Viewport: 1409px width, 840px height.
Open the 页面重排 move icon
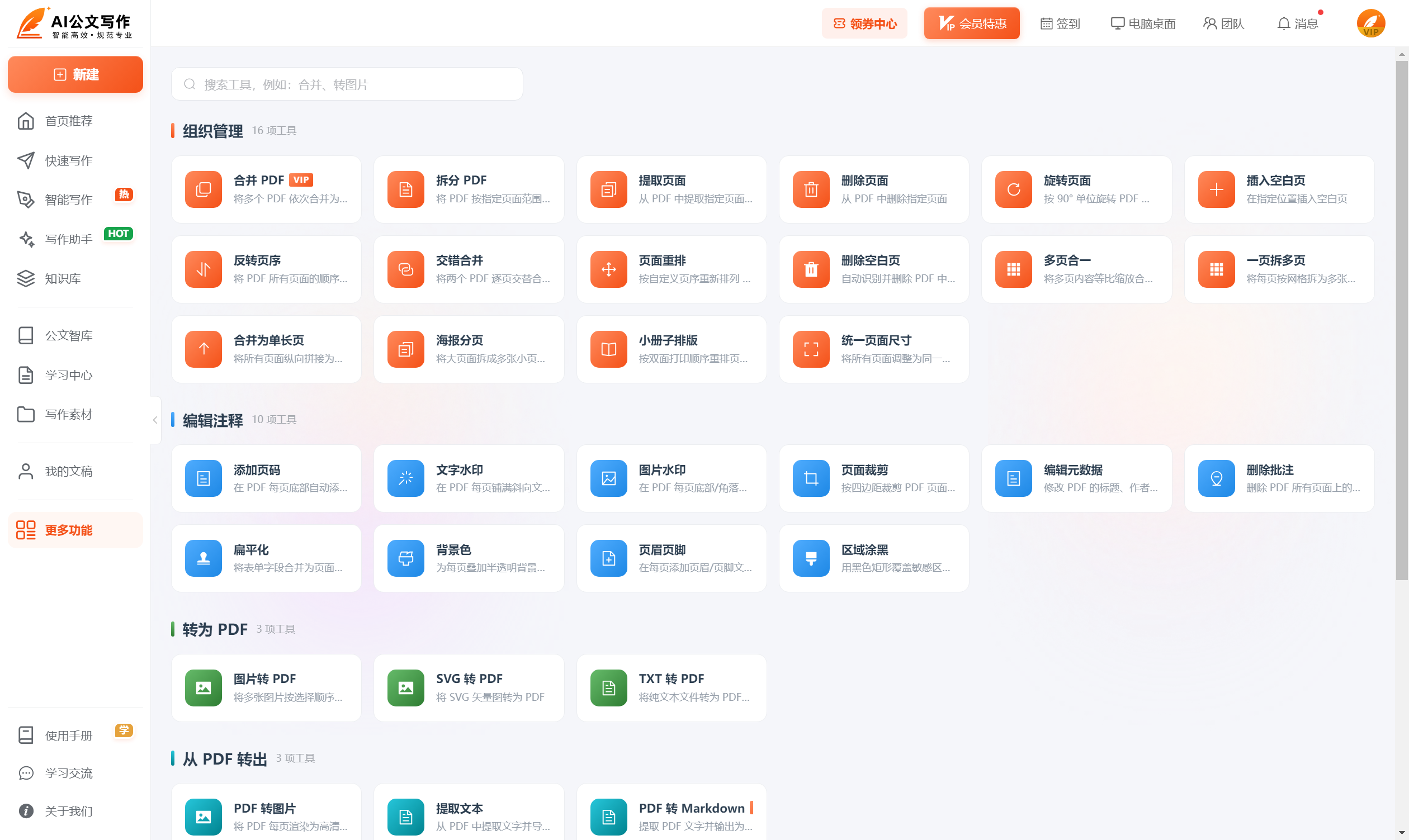click(x=608, y=269)
